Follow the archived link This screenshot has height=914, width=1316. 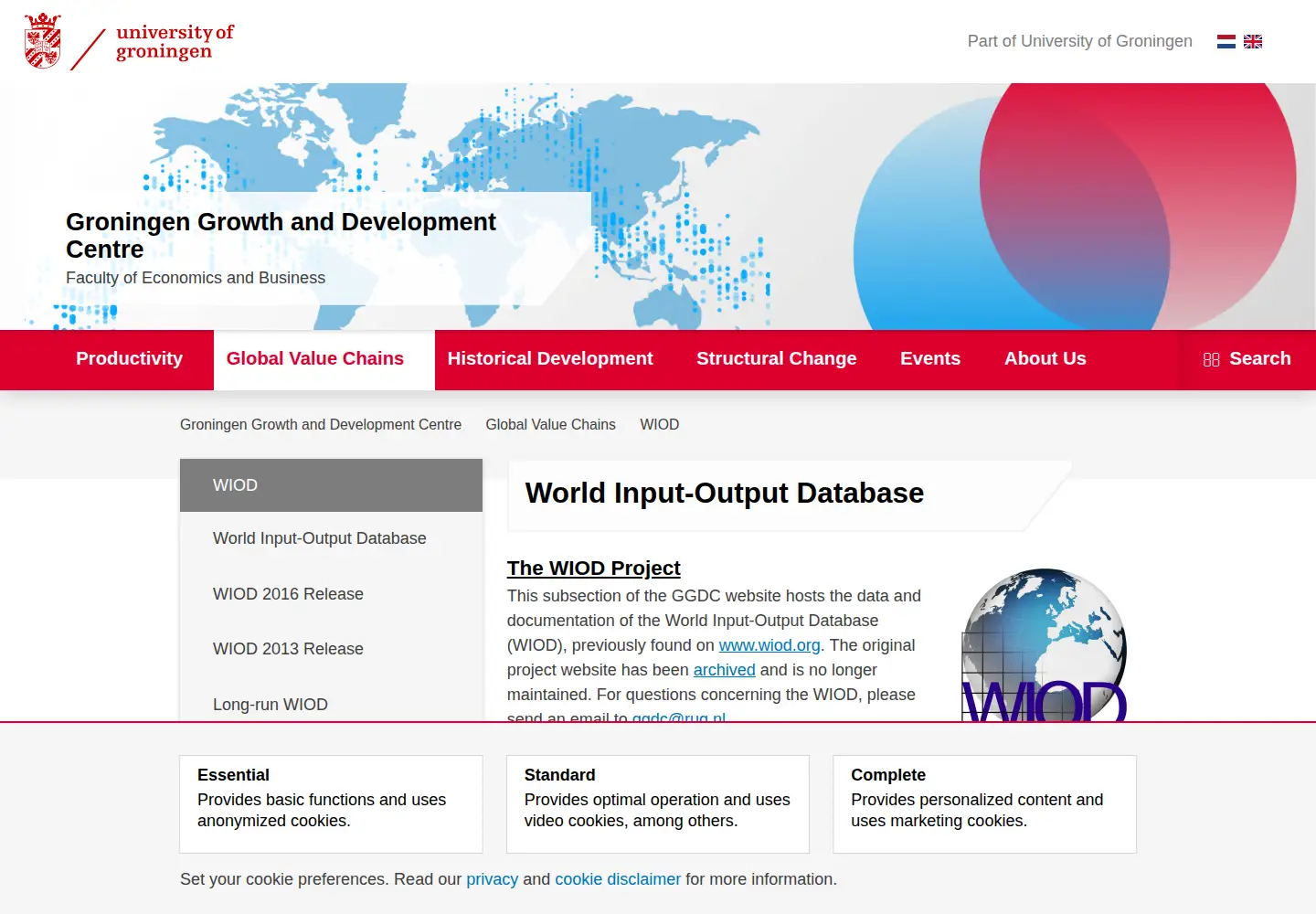coord(725,670)
